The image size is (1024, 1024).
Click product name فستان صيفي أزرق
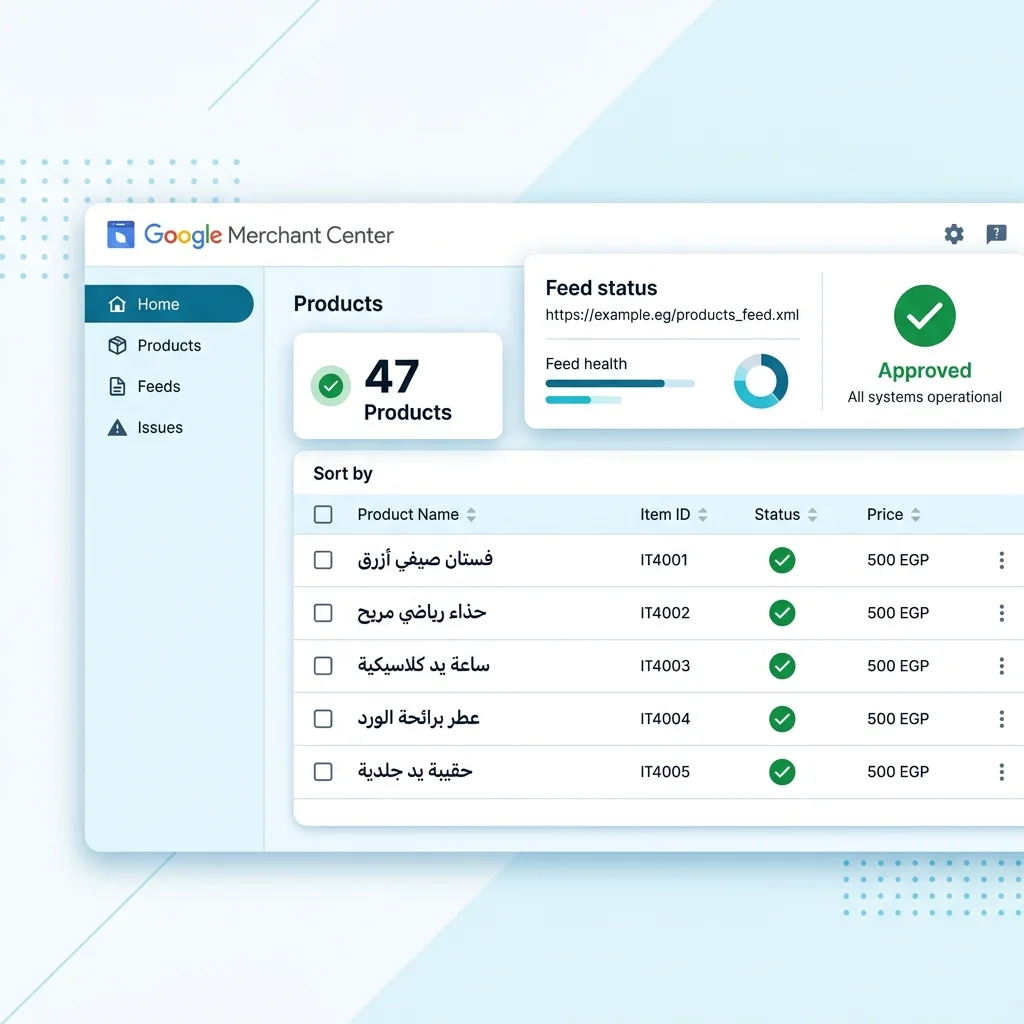click(x=425, y=560)
